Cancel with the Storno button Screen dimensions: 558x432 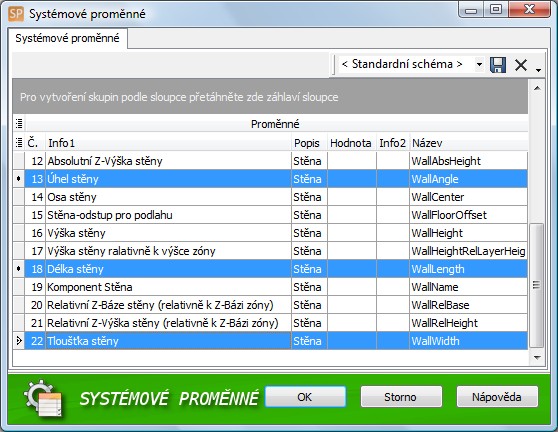(x=401, y=397)
